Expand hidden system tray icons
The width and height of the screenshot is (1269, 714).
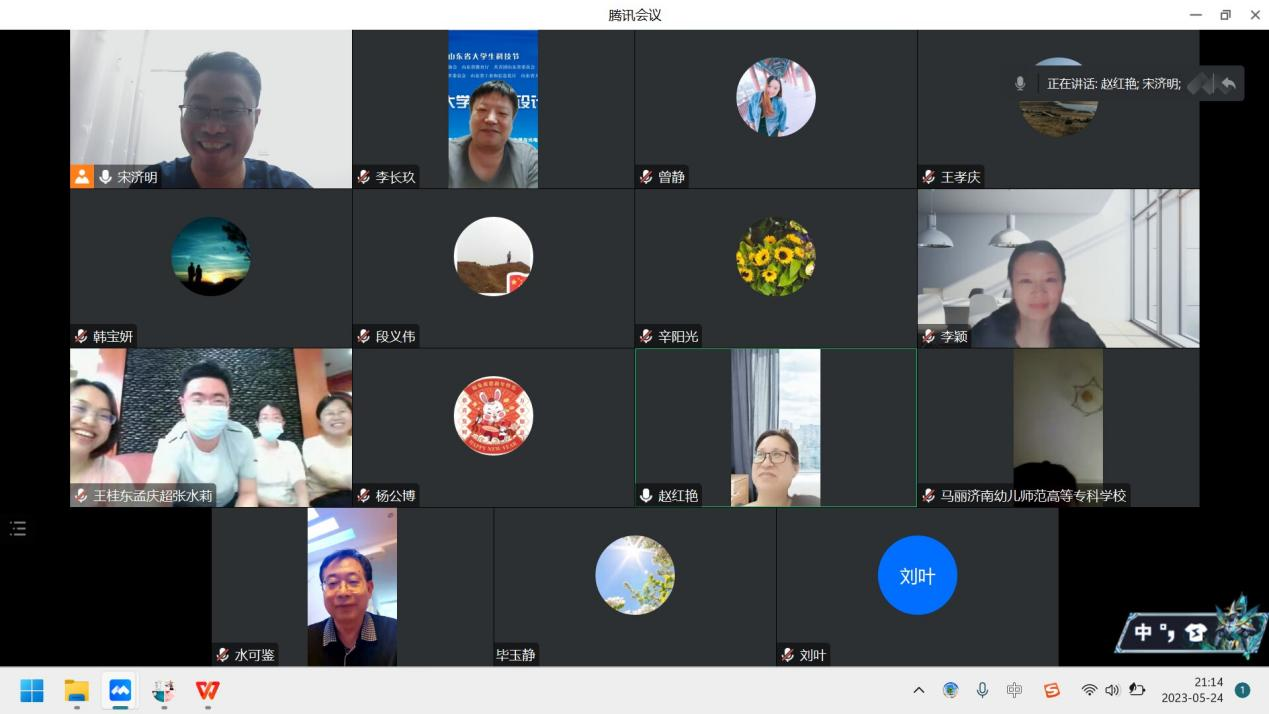point(919,690)
